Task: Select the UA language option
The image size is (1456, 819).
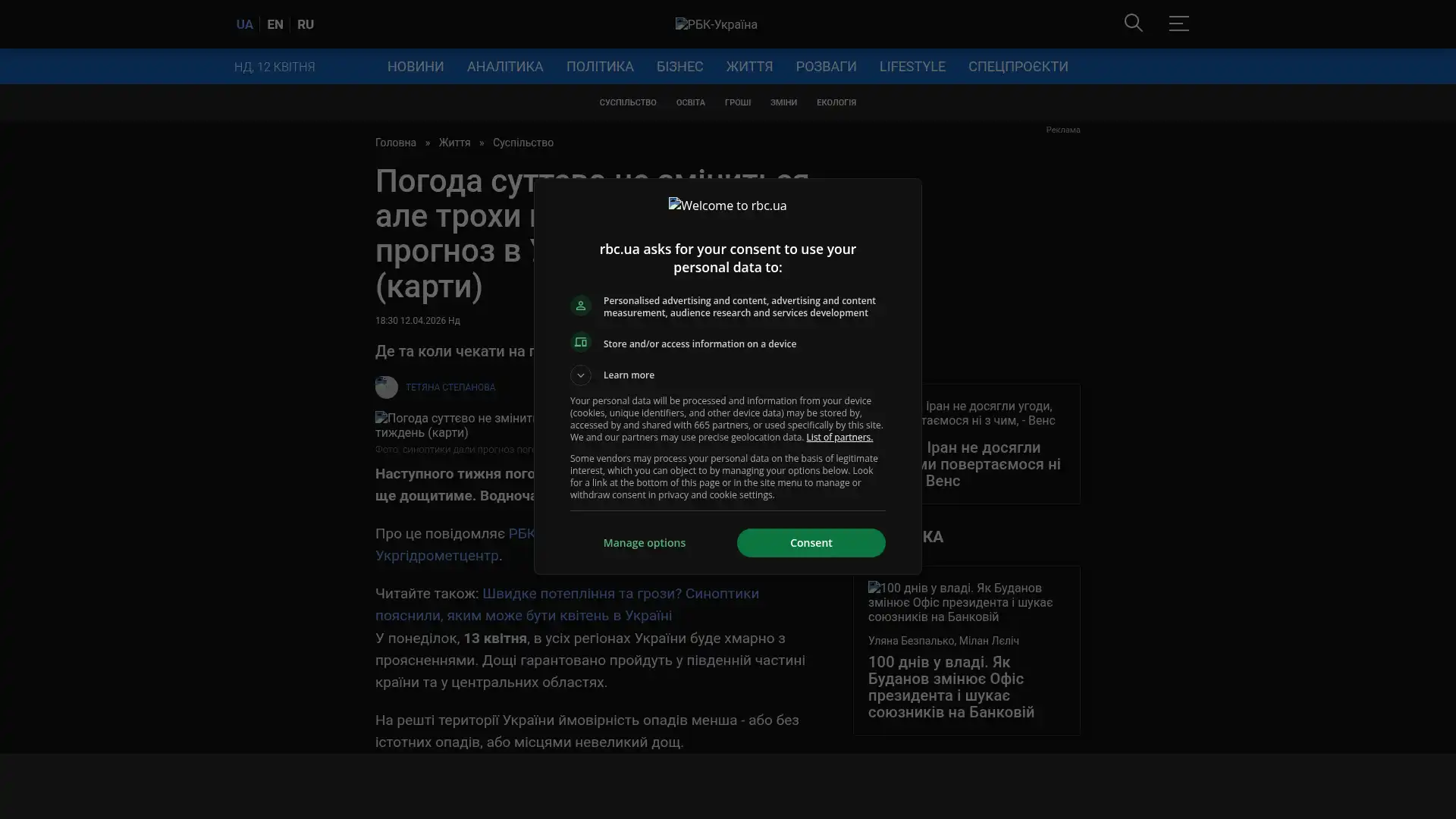Action: coord(244,24)
